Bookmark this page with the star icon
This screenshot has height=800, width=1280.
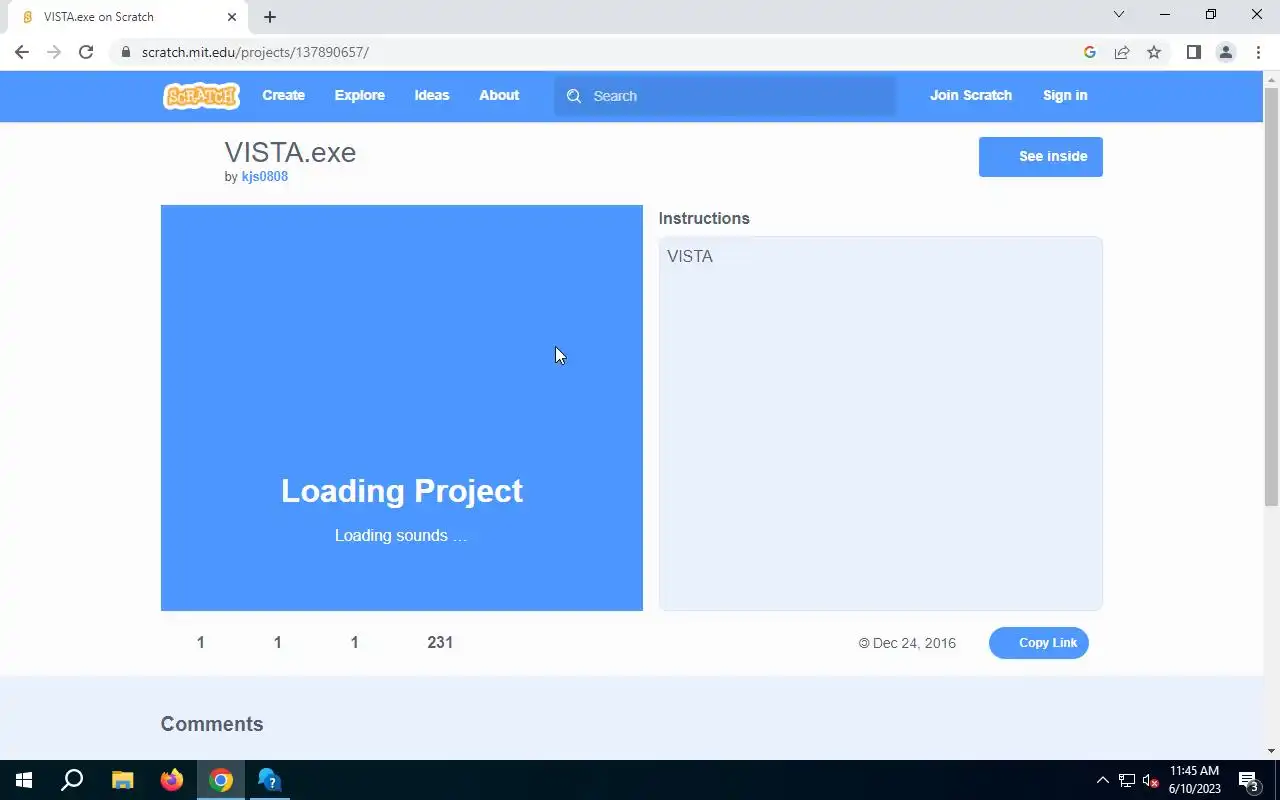[1154, 52]
